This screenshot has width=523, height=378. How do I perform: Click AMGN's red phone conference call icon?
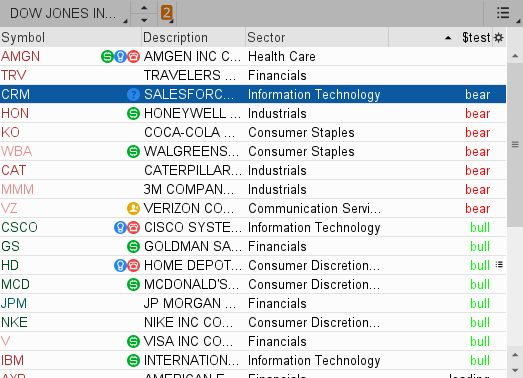[133, 56]
